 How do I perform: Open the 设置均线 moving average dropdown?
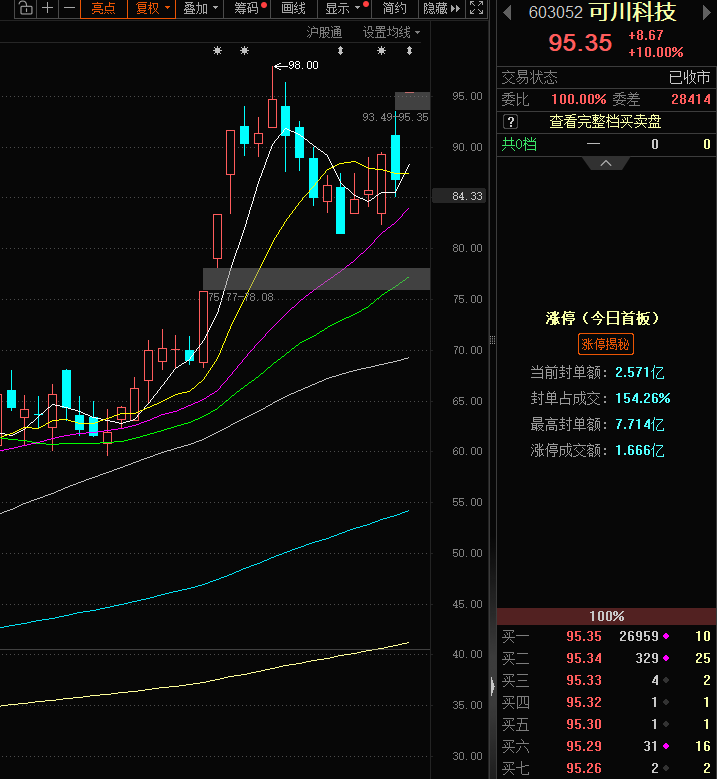pos(391,32)
